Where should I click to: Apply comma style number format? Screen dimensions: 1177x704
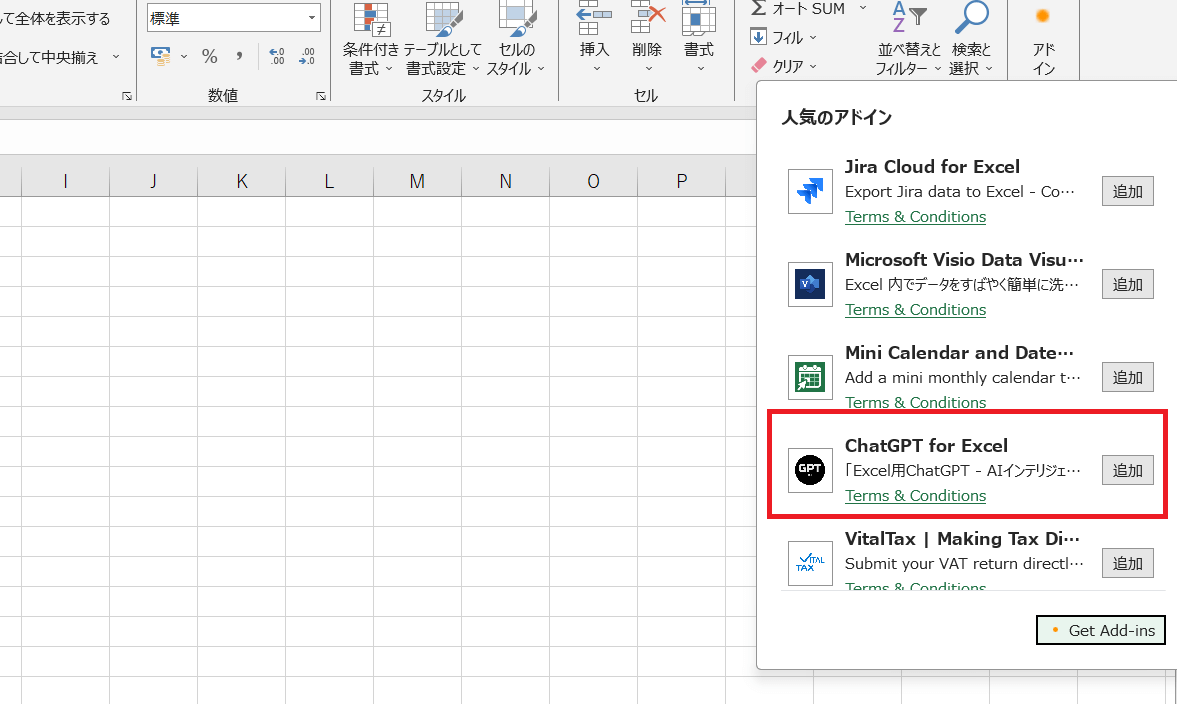(x=239, y=56)
